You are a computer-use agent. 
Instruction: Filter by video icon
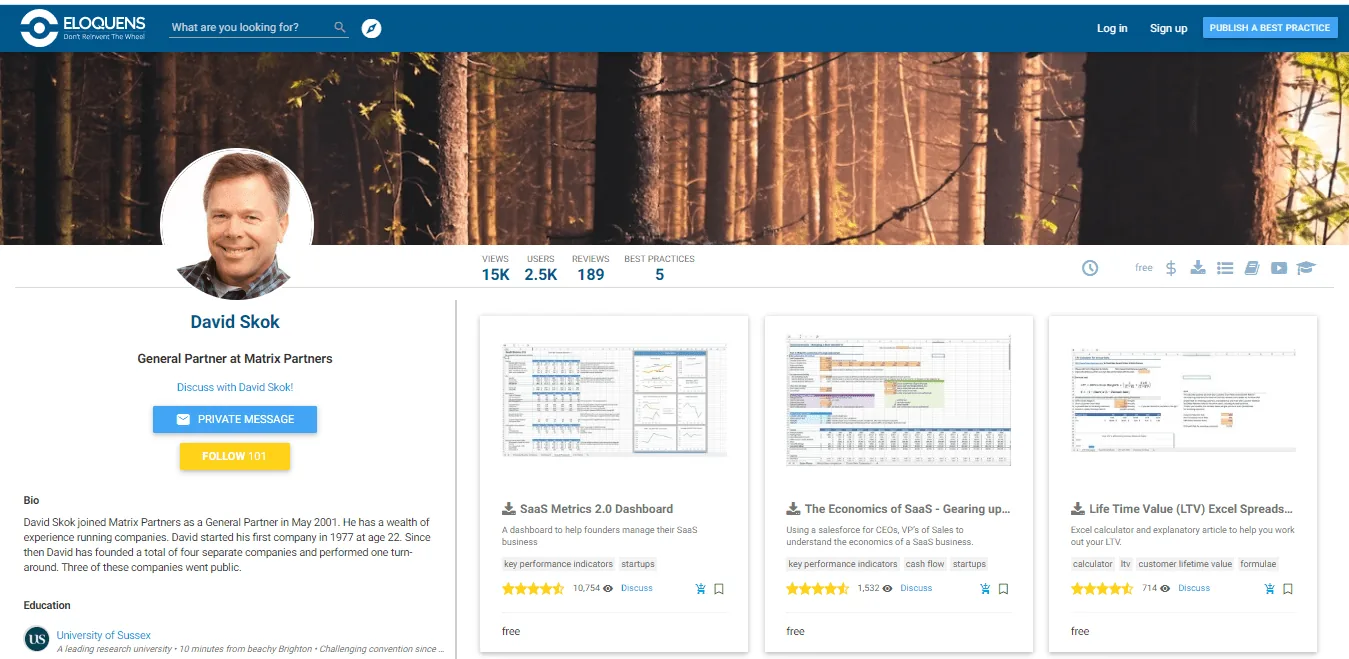point(1279,268)
